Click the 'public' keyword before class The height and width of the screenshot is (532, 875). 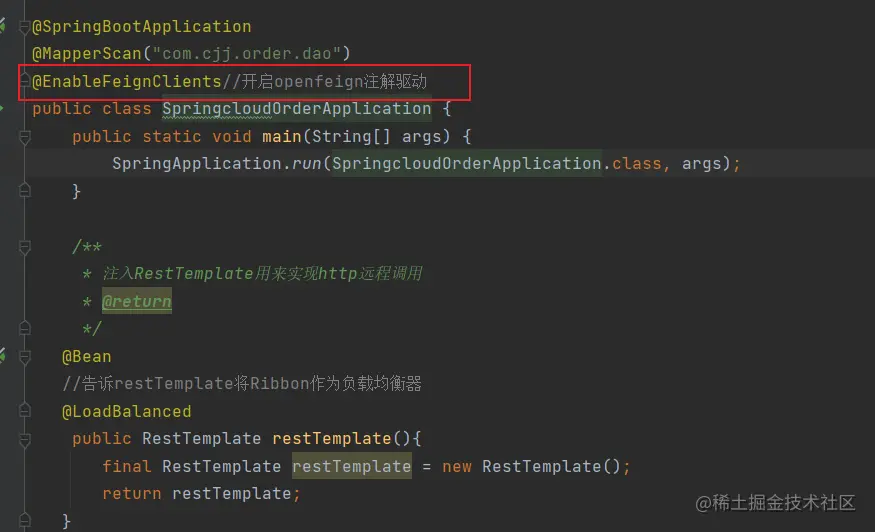61,109
